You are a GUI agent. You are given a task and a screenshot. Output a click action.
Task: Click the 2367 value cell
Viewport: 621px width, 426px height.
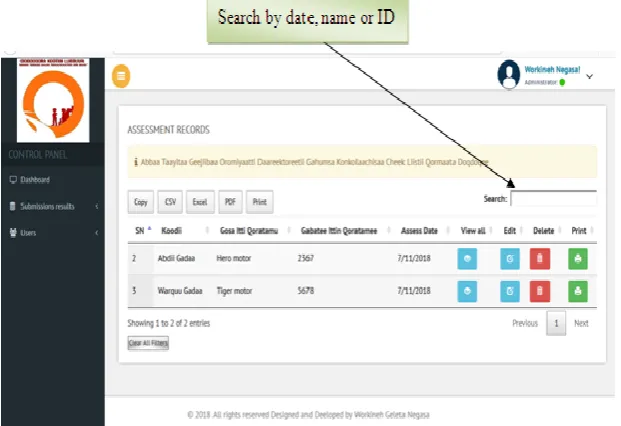click(305, 258)
